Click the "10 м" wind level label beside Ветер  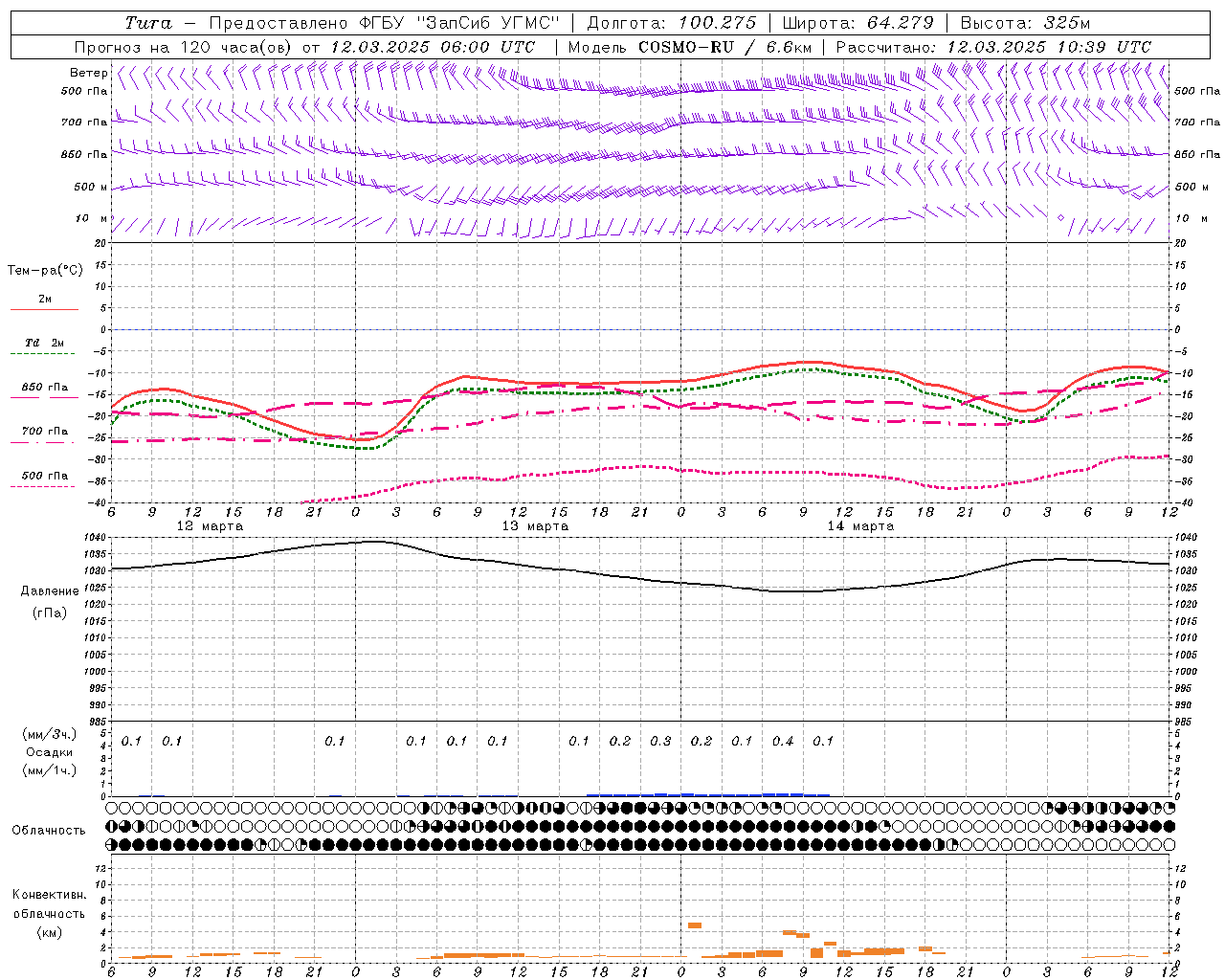point(91,218)
